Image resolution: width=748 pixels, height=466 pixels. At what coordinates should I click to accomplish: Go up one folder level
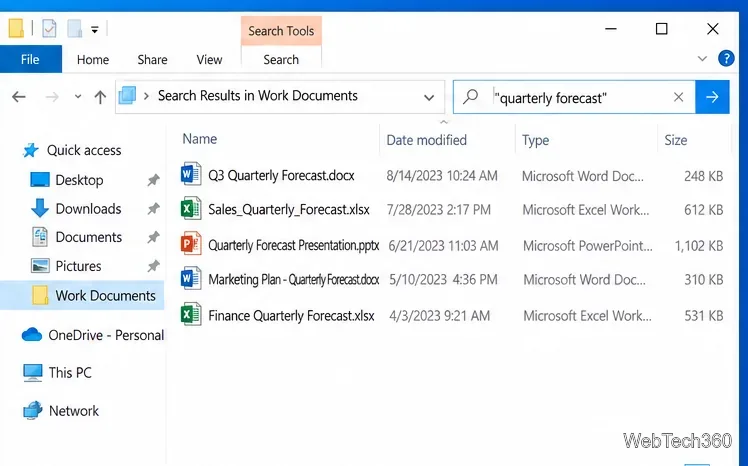(100, 97)
